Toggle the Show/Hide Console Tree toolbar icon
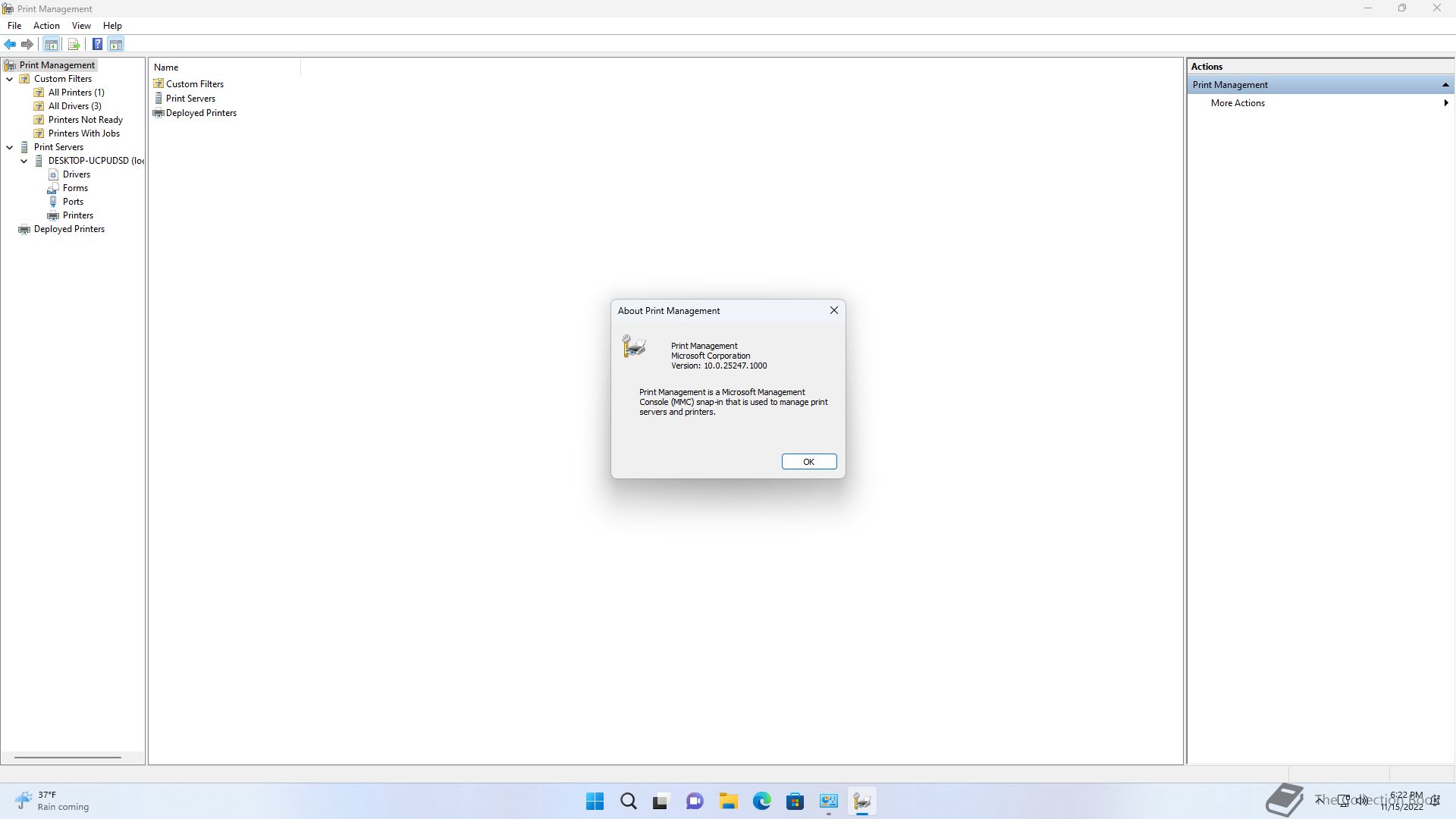This screenshot has height=819, width=1456. (52, 44)
